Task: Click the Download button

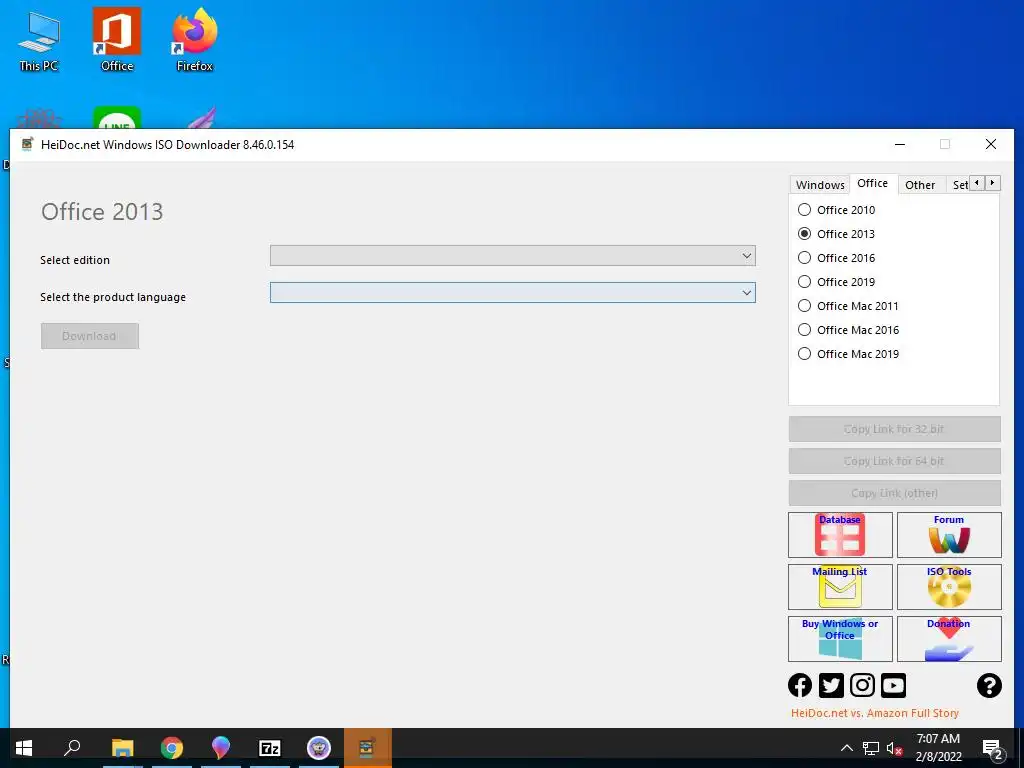Action: [x=89, y=336]
